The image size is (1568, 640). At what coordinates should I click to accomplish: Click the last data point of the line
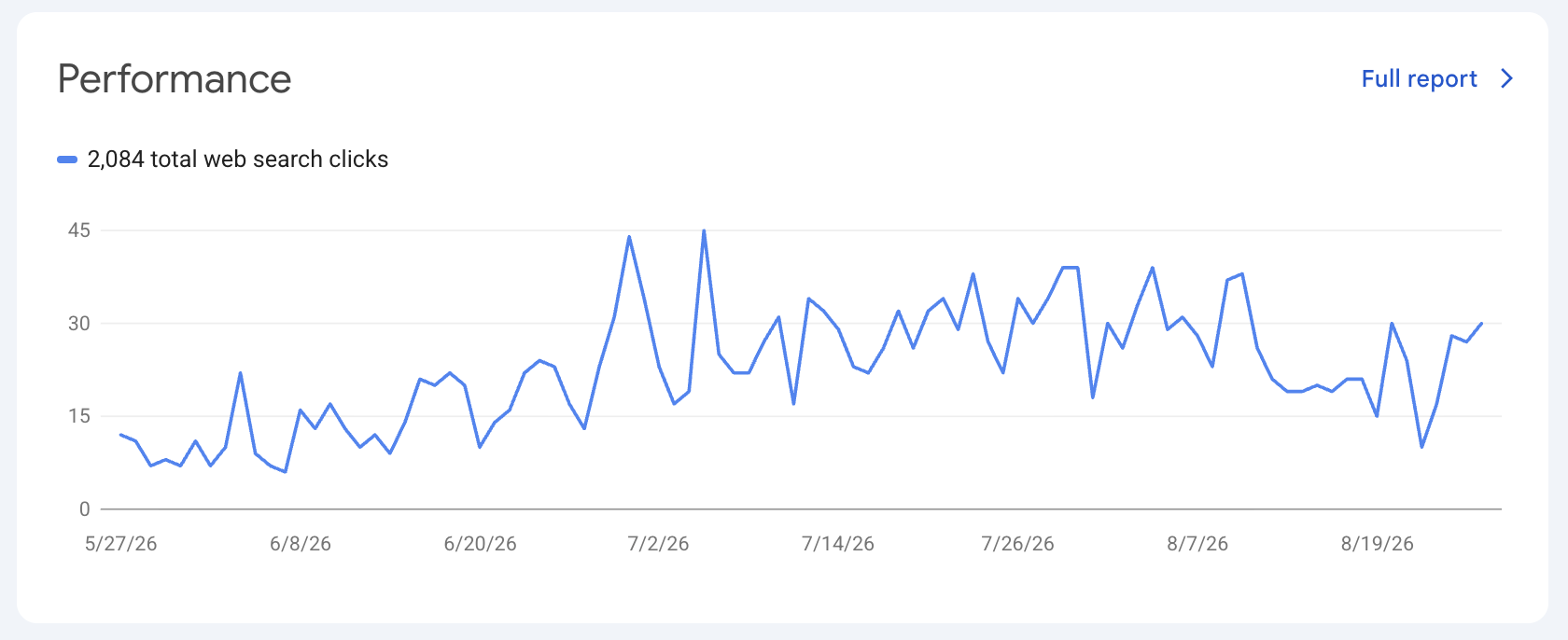pos(1481,324)
